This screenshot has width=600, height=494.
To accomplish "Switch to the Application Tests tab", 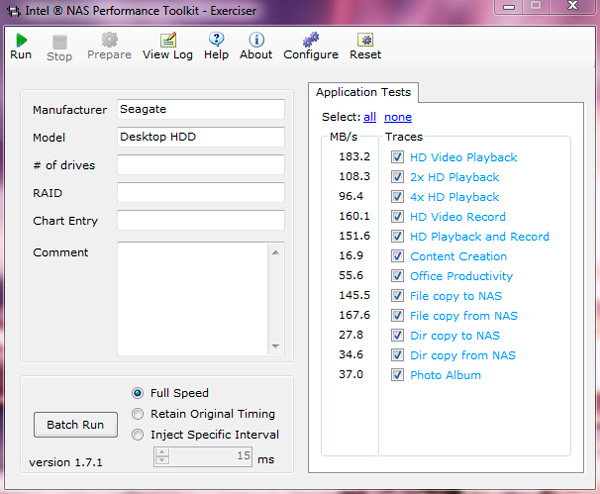I will [363, 92].
